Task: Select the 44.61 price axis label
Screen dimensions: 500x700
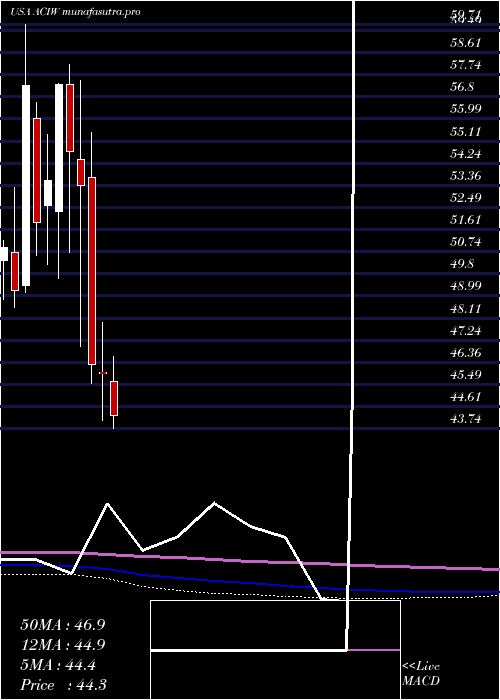Action: (466, 396)
